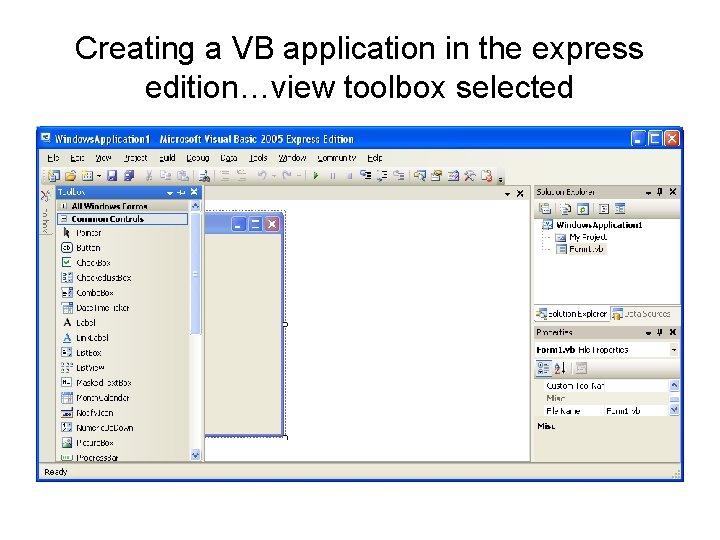Click the Paste clipboard icon
The height and width of the screenshot is (540, 720).
[x=183, y=175]
